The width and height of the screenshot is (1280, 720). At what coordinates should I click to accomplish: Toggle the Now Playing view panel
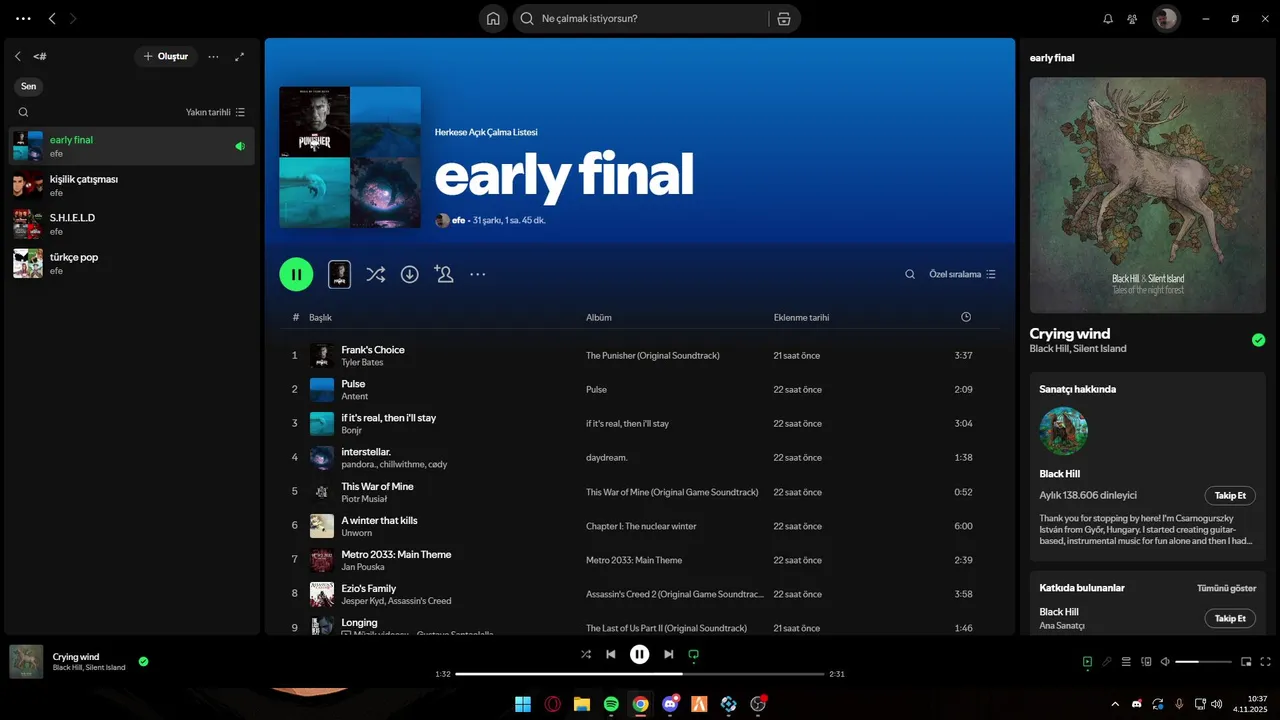(x=1087, y=661)
